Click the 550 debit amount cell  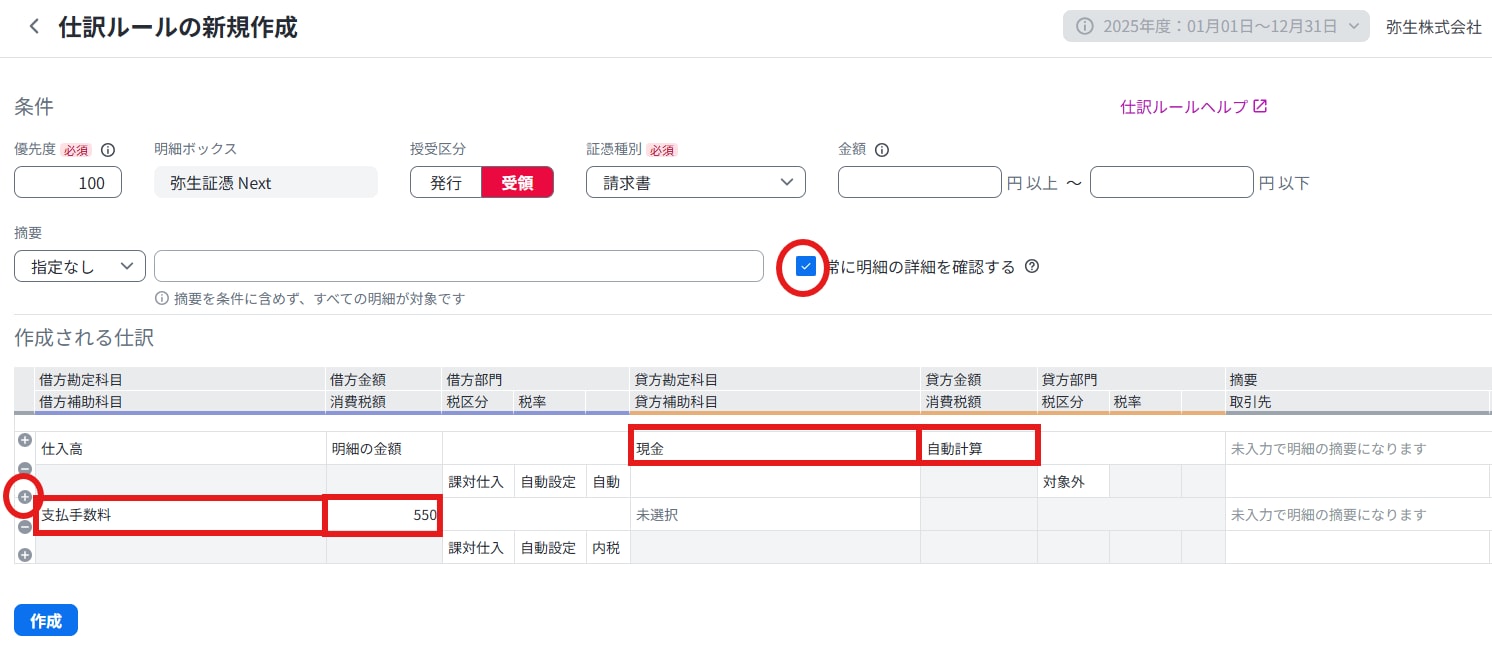click(384, 515)
